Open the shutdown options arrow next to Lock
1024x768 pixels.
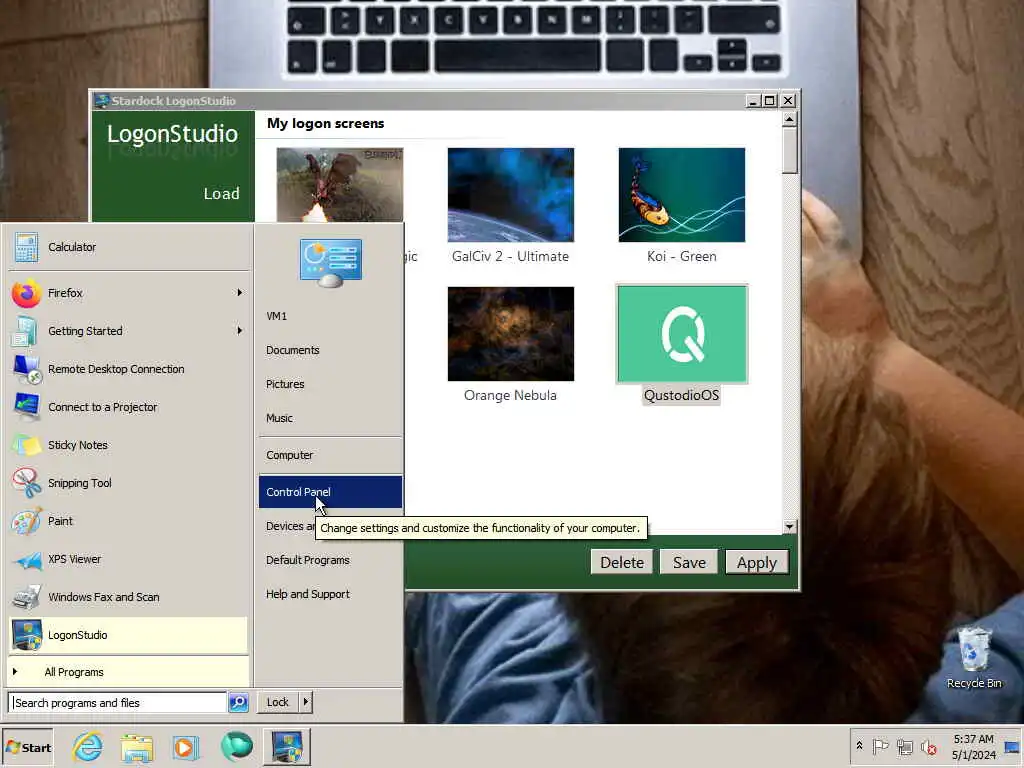(x=305, y=702)
